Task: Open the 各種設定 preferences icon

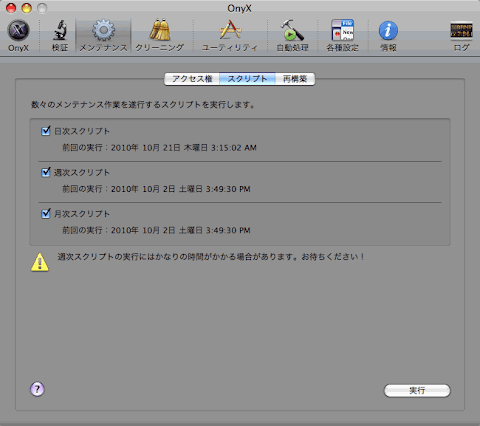Action: click(x=342, y=36)
